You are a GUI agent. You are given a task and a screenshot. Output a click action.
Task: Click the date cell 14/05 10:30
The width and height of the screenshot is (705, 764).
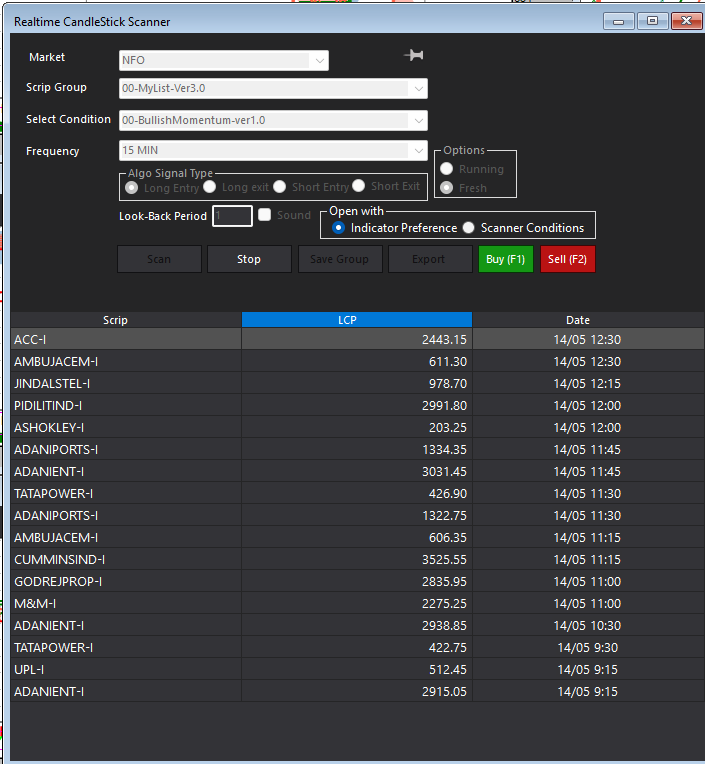pyautogui.click(x=587, y=625)
